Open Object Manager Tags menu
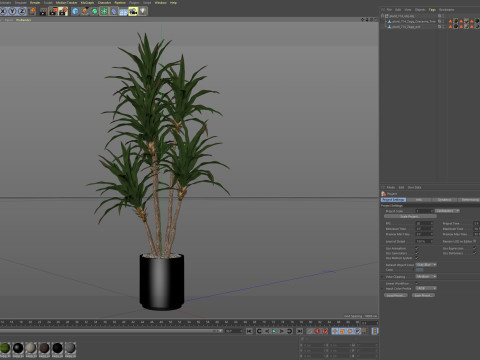The width and height of the screenshot is (480, 360). [x=432, y=10]
